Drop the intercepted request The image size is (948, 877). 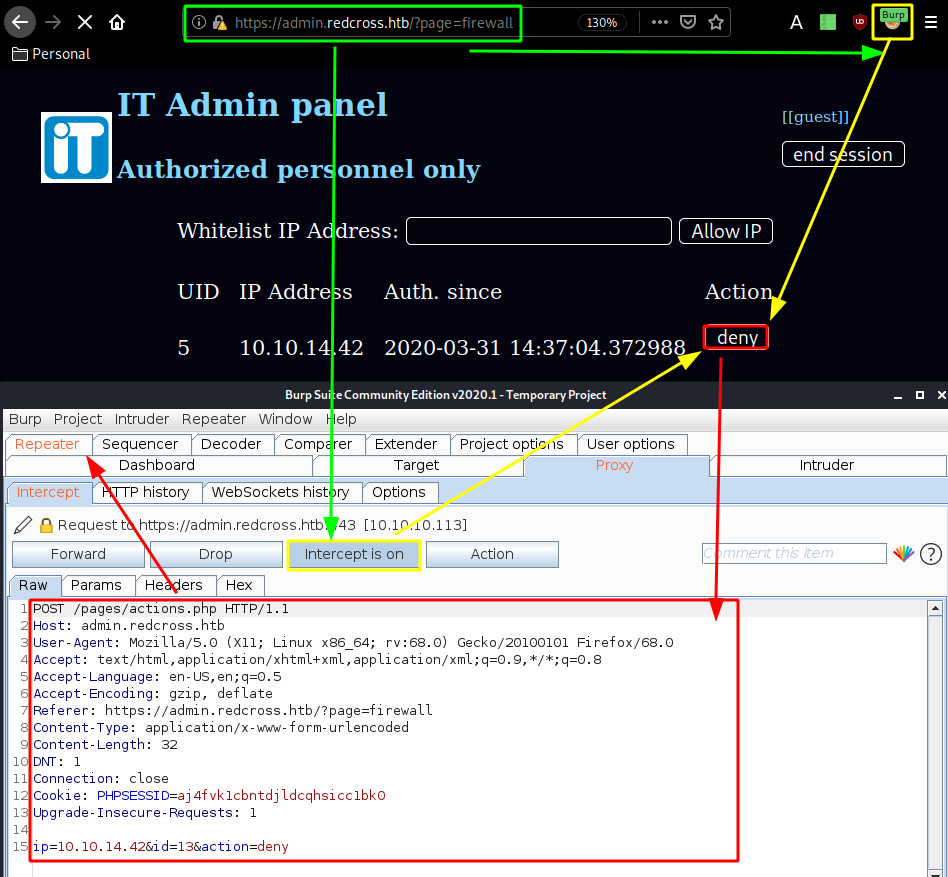(216, 554)
